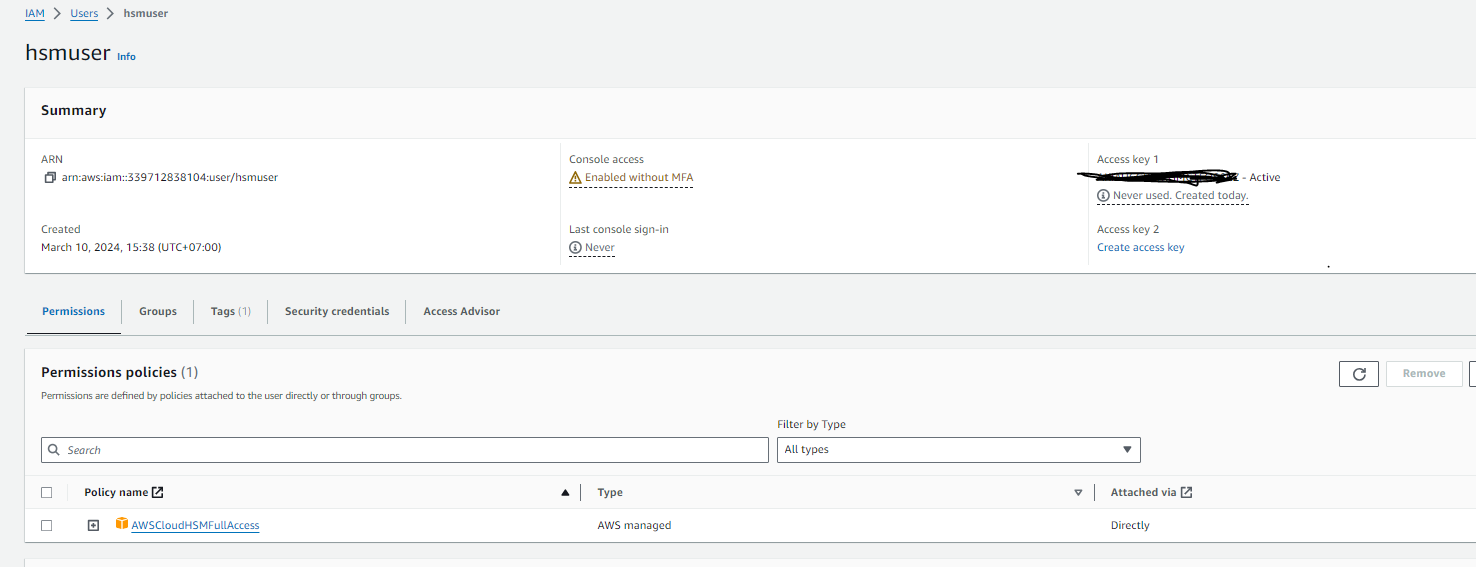Click the Type column sort arrow
The image size is (1476, 567).
coord(1078,492)
